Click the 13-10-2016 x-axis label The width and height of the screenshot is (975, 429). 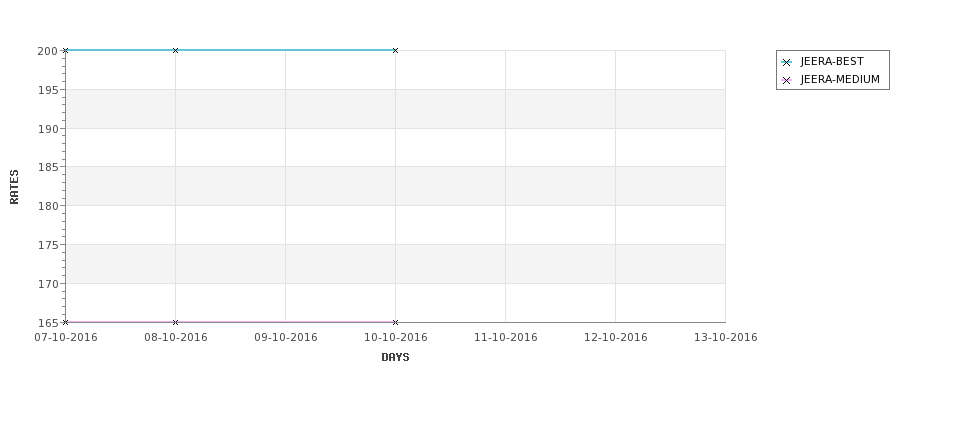(726, 337)
